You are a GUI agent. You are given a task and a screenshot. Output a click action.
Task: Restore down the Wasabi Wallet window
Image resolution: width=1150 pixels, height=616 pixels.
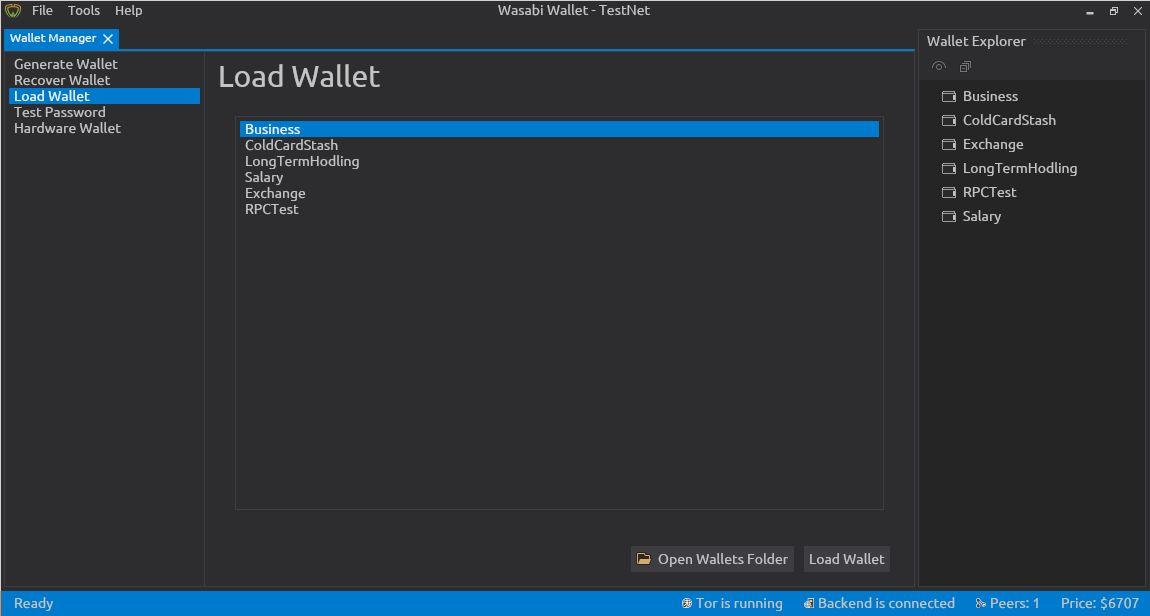pyautogui.click(x=1113, y=11)
